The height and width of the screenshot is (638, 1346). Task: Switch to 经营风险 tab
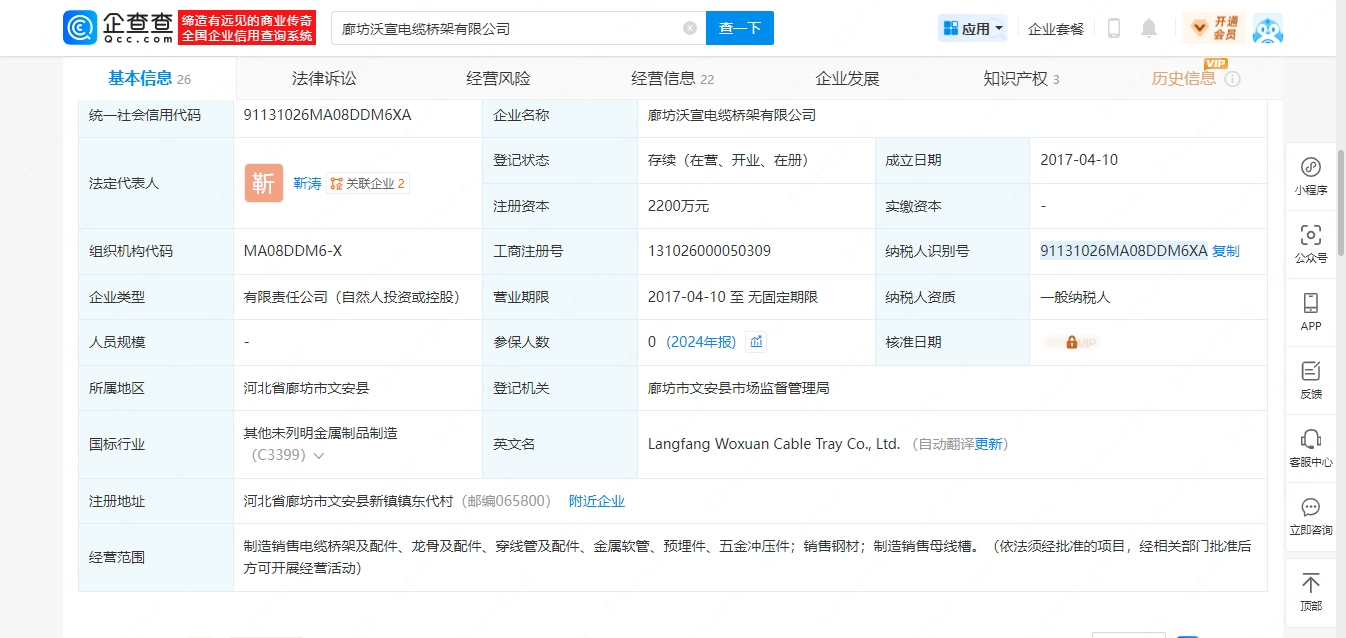point(498,78)
